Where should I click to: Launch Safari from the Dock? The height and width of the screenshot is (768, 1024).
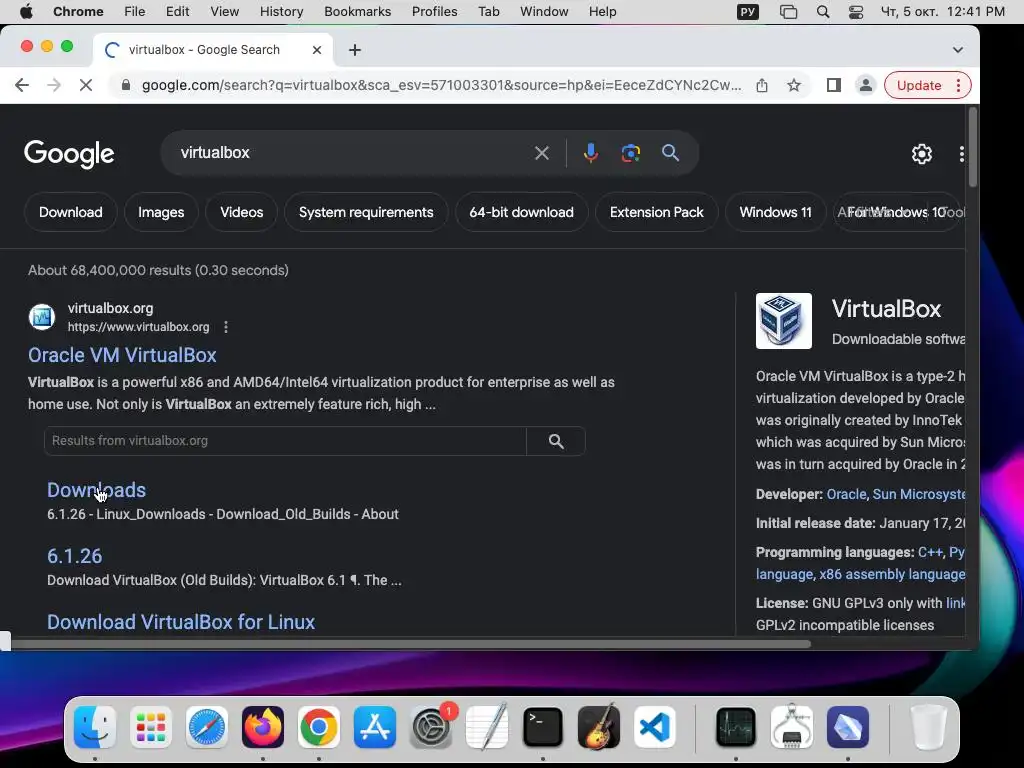pyautogui.click(x=207, y=727)
